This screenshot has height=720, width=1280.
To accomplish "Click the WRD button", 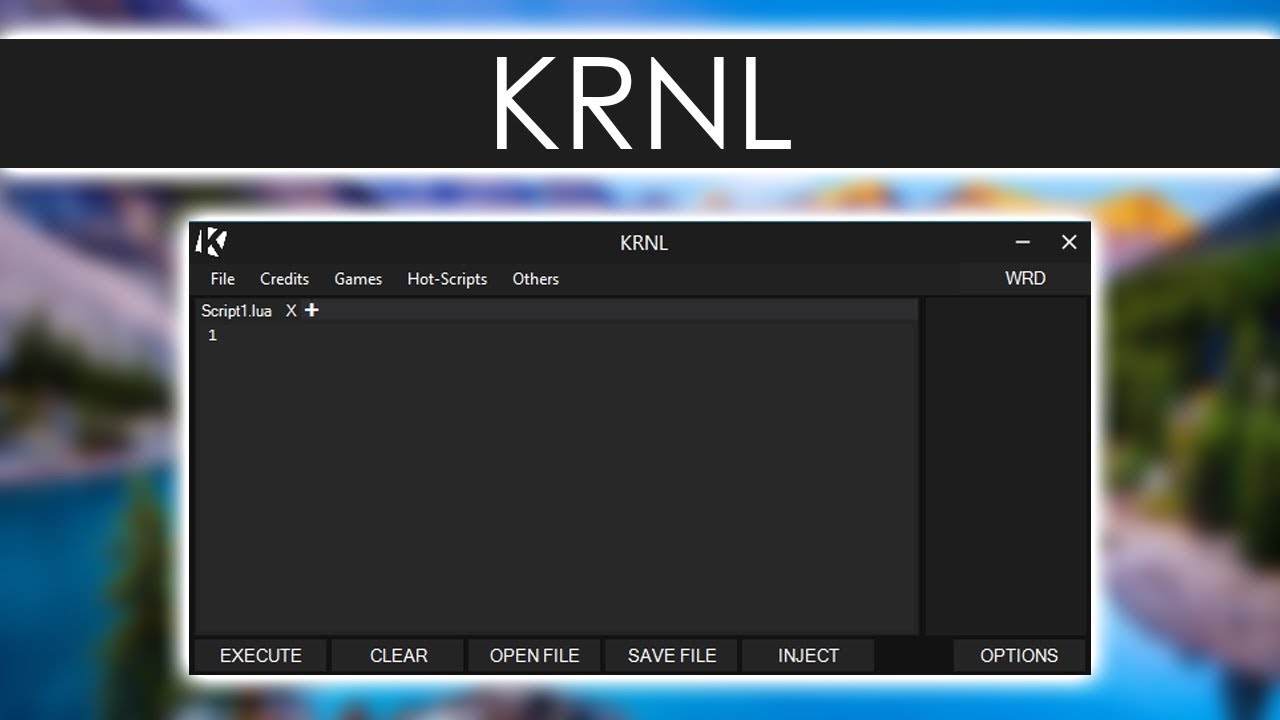I will 1025,278.
